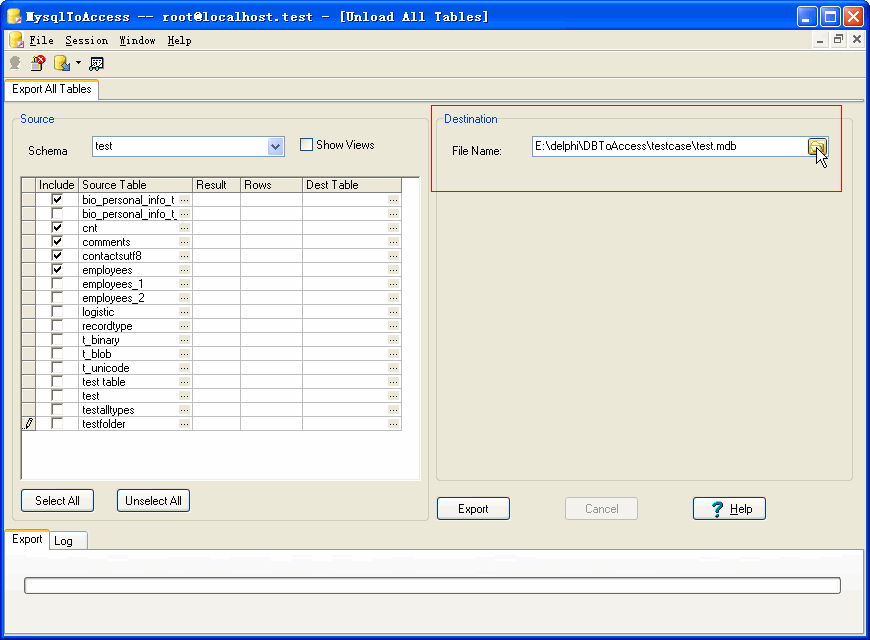Click the disconnect session lock icon

pos(38,63)
